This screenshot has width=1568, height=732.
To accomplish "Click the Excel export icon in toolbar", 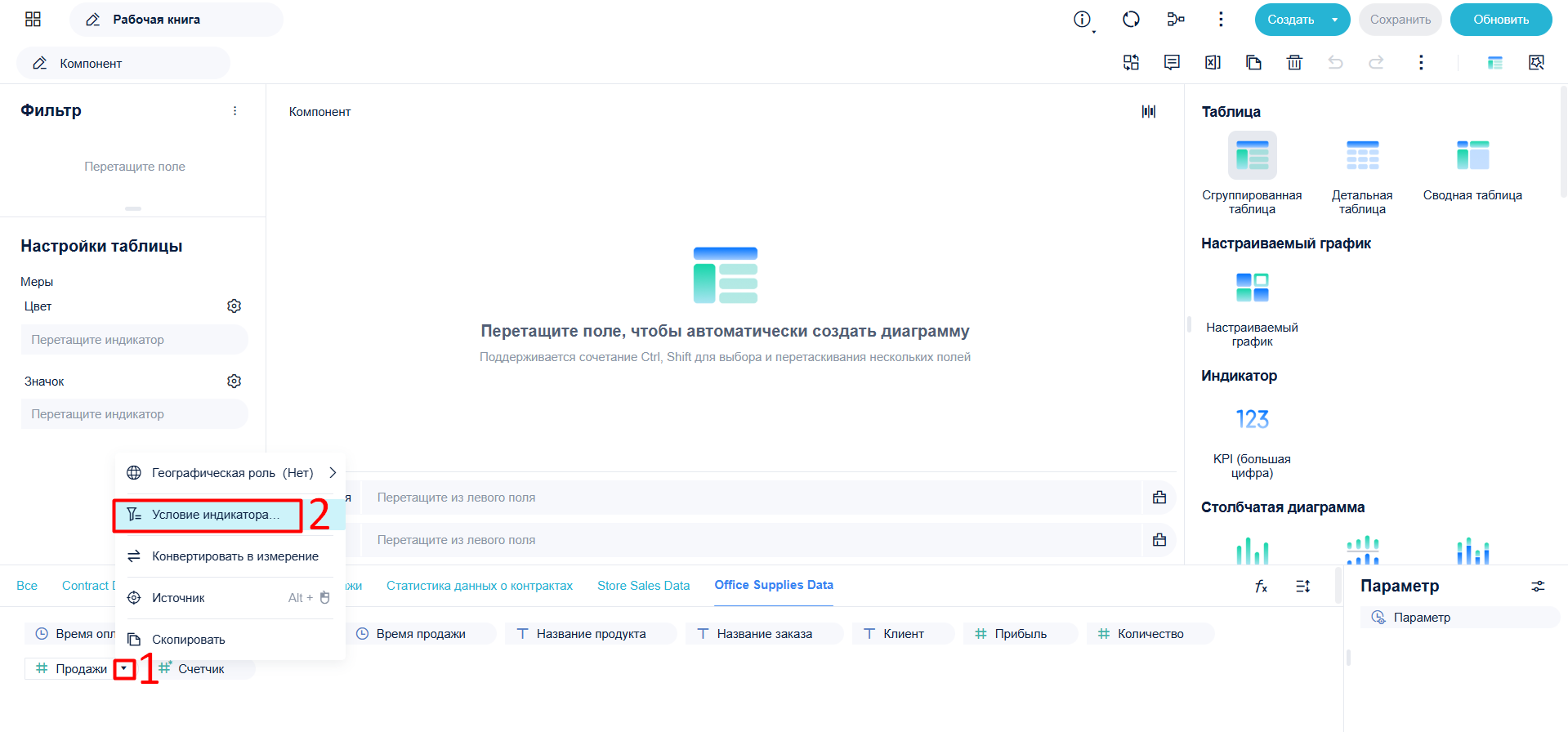I will pyautogui.click(x=1213, y=63).
